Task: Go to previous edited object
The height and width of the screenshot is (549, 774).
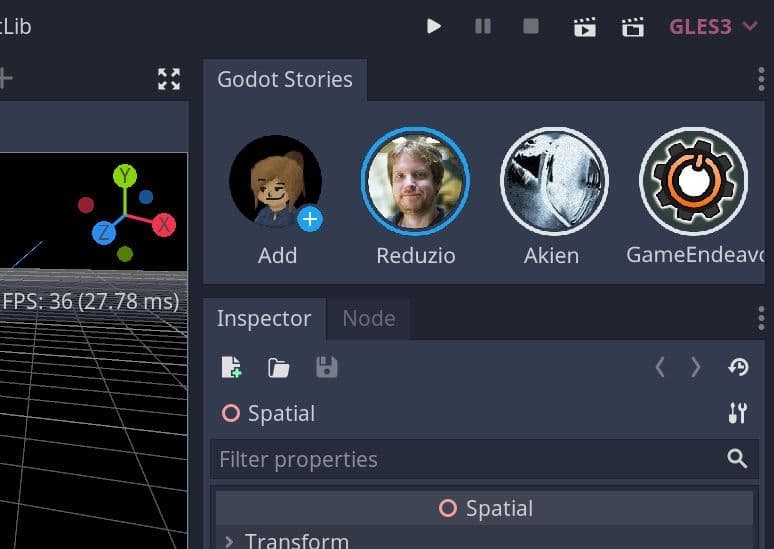Action: pos(660,367)
